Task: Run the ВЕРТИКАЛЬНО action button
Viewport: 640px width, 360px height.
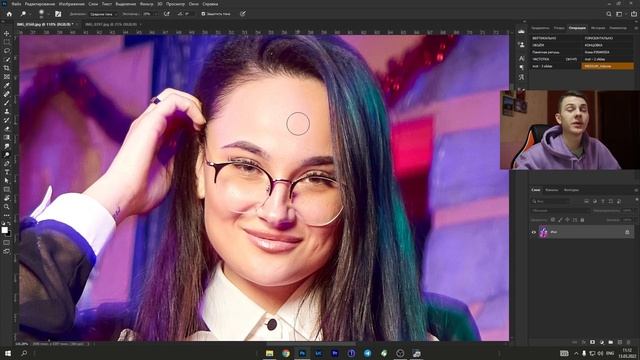Action: pyautogui.click(x=556, y=38)
